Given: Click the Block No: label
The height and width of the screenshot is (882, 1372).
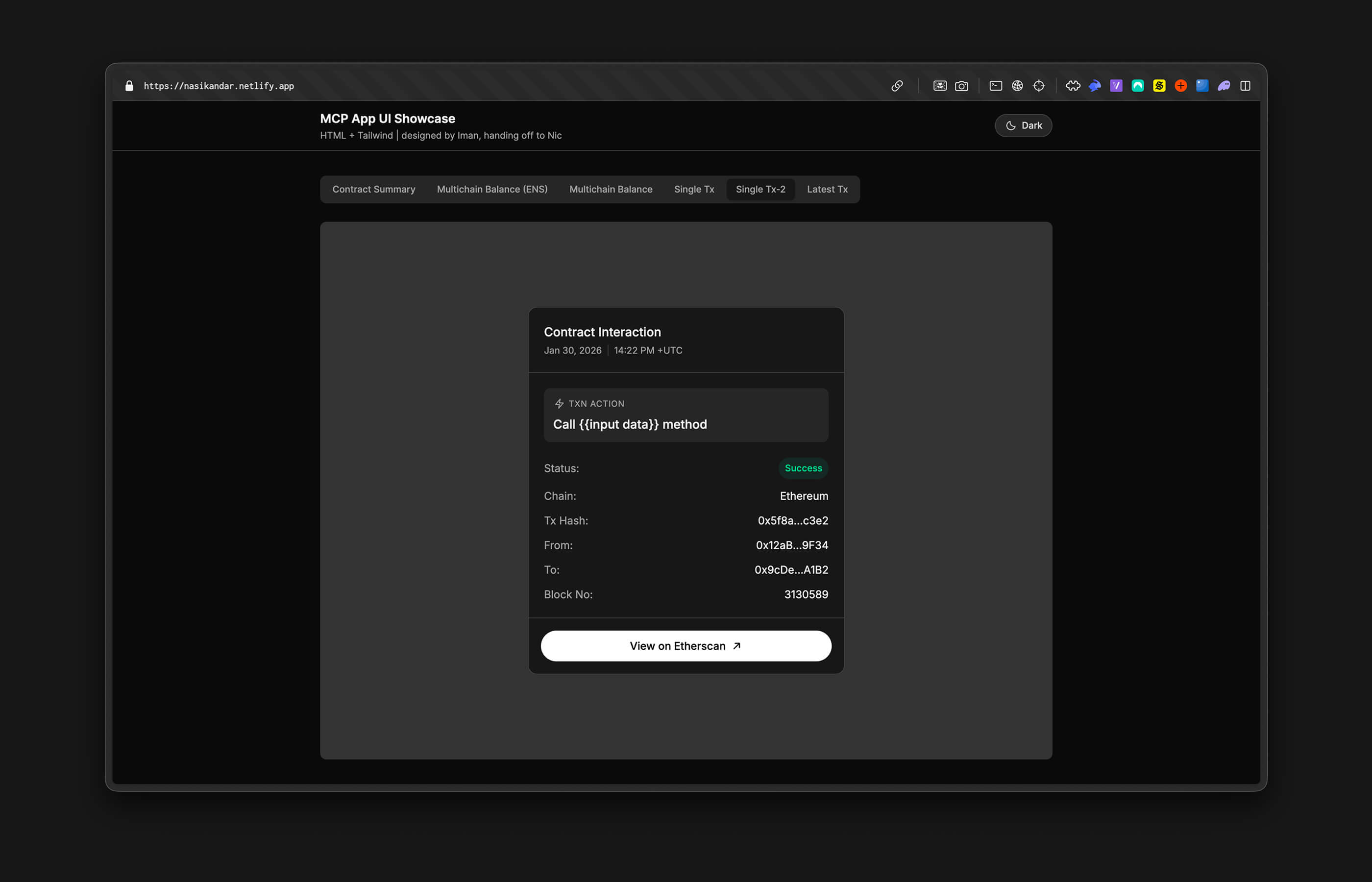Looking at the screenshot, I should pos(567,594).
